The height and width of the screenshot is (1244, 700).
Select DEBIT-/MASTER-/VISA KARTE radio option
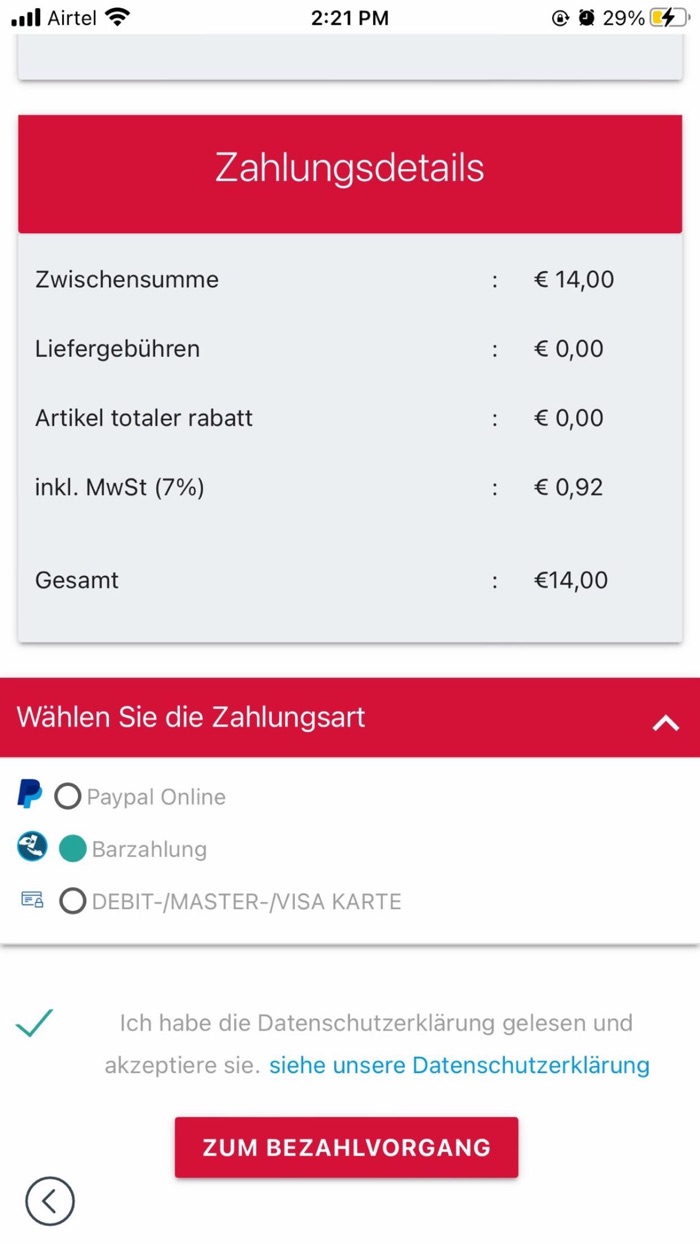72,901
